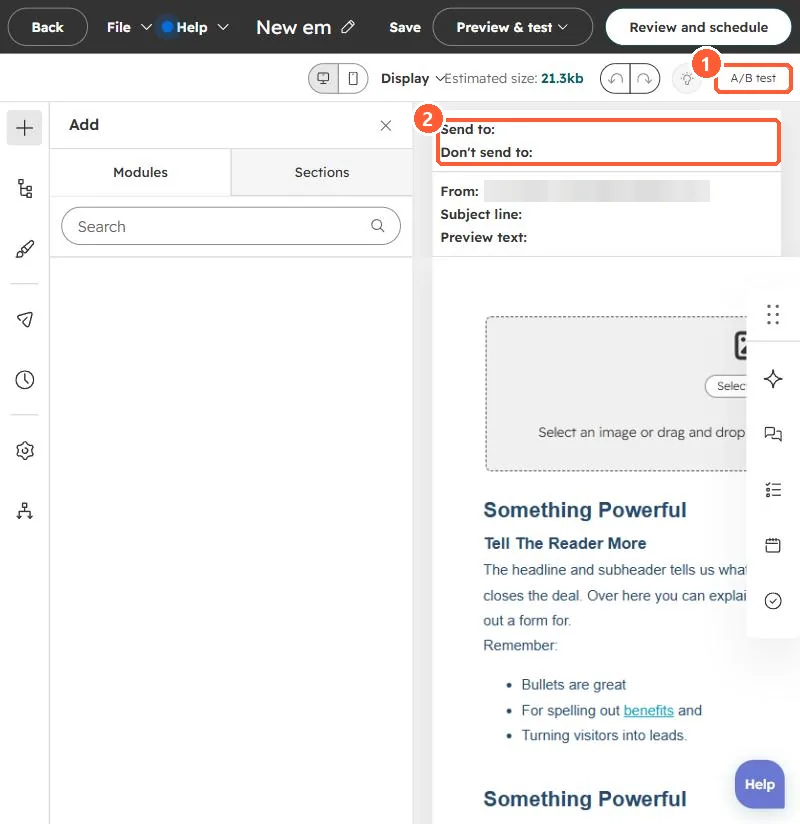800x824 pixels.
Task: Open the approval checkmark circle icon
Action: tap(773, 601)
